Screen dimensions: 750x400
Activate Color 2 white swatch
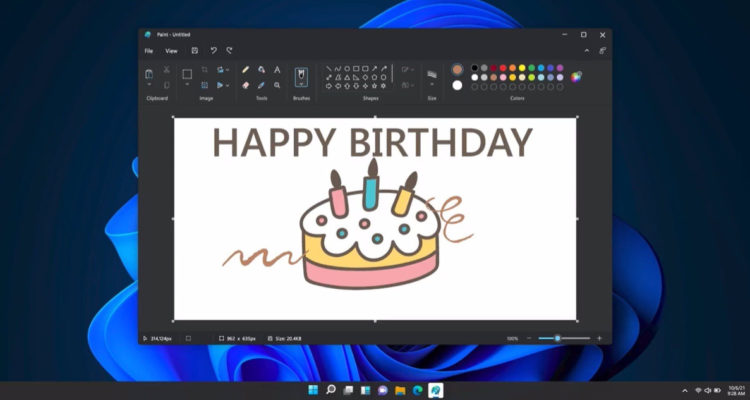tap(457, 85)
